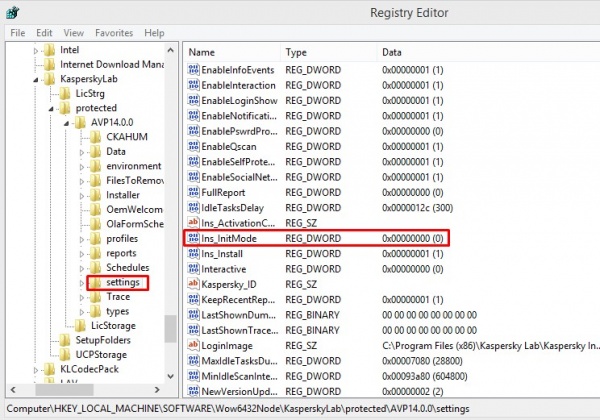
Task: Click the tree scroll down arrow
Action: point(171,376)
